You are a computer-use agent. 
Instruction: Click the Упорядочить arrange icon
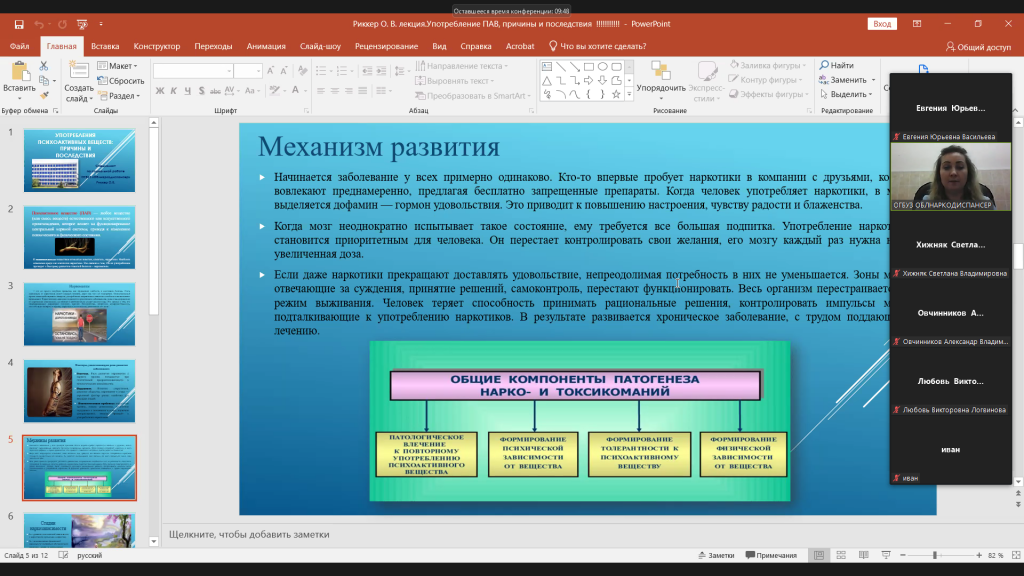(x=661, y=71)
